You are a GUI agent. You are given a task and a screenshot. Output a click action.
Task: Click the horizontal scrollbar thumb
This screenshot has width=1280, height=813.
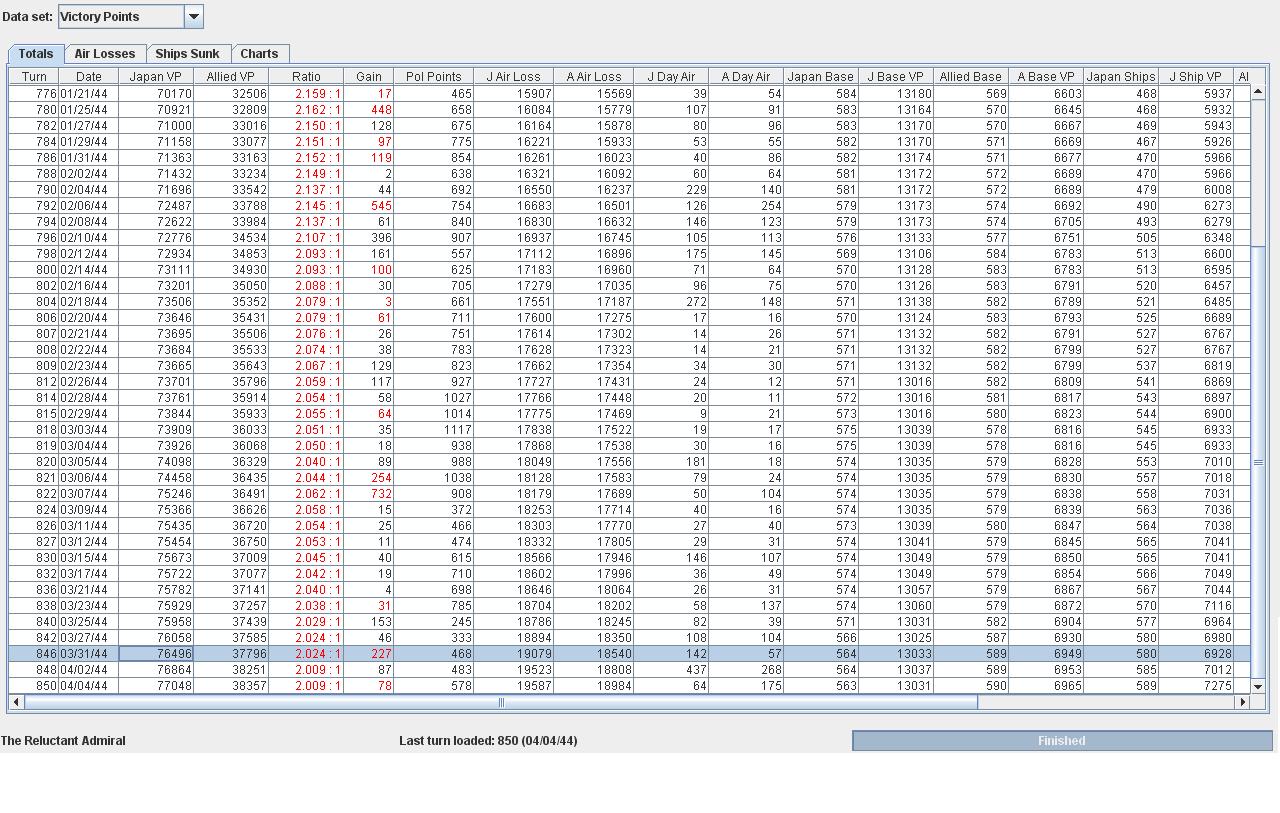(501, 702)
